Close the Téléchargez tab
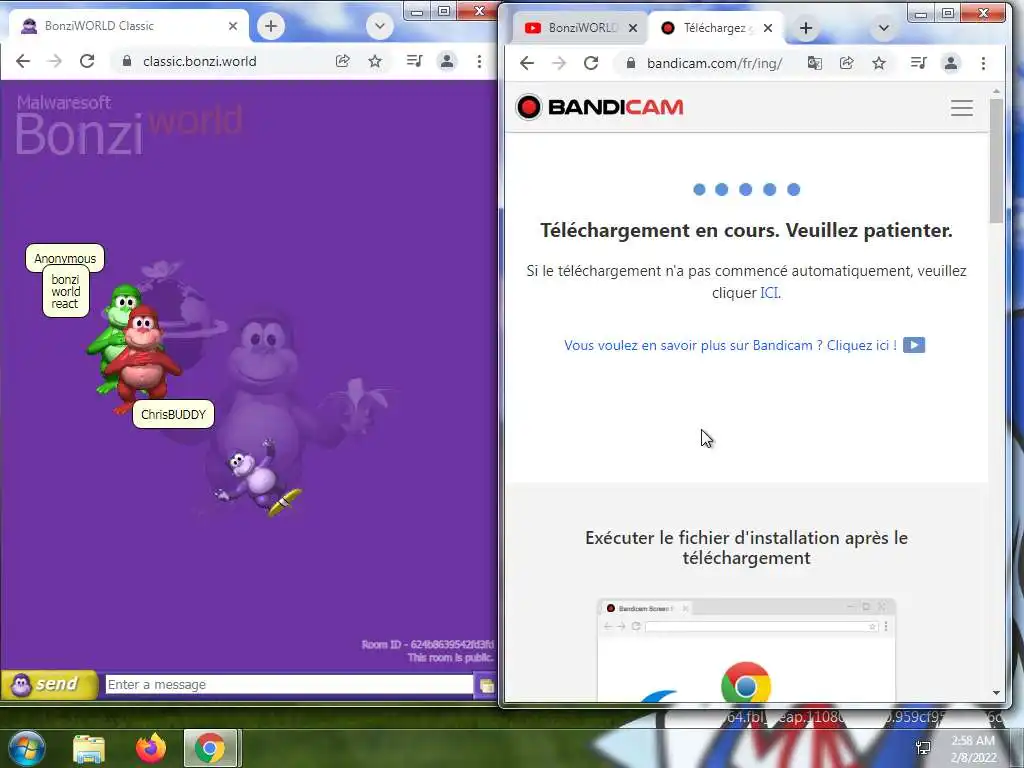1024x768 pixels. (768, 28)
